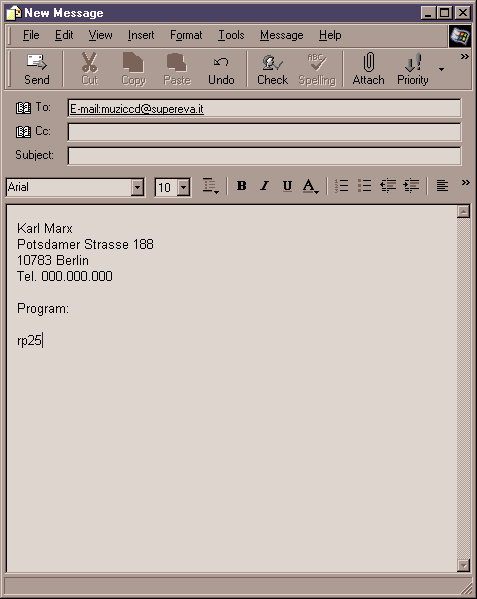Click the numbered list formatting icon
The width and height of the screenshot is (477, 599).
tap(341, 186)
